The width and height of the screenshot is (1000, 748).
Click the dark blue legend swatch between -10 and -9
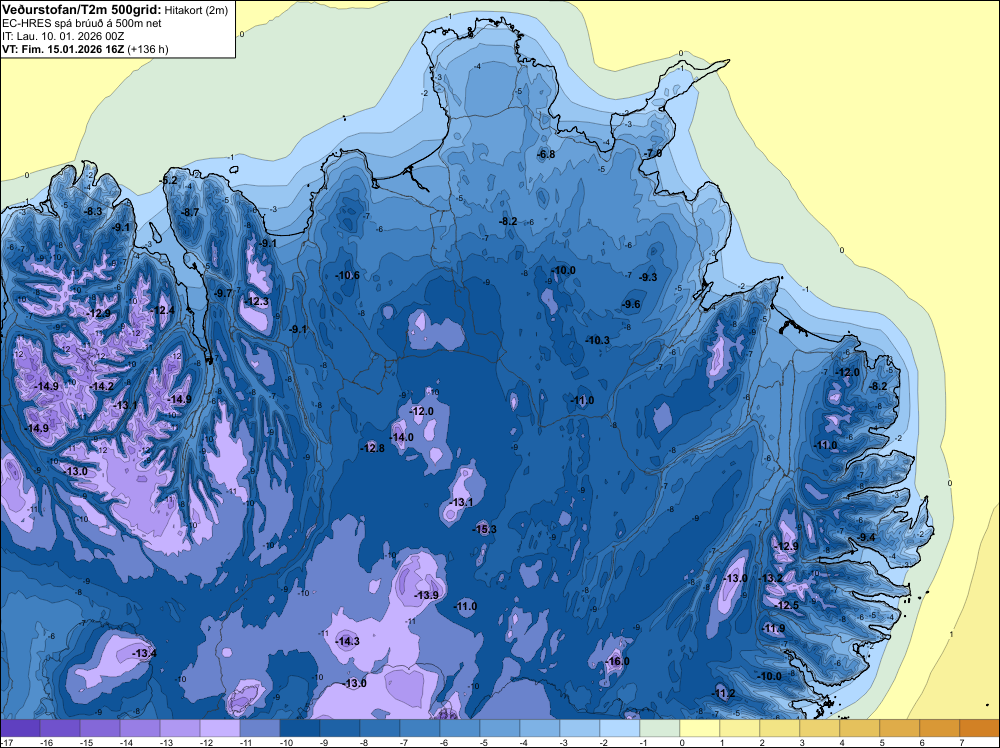point(300,728)
